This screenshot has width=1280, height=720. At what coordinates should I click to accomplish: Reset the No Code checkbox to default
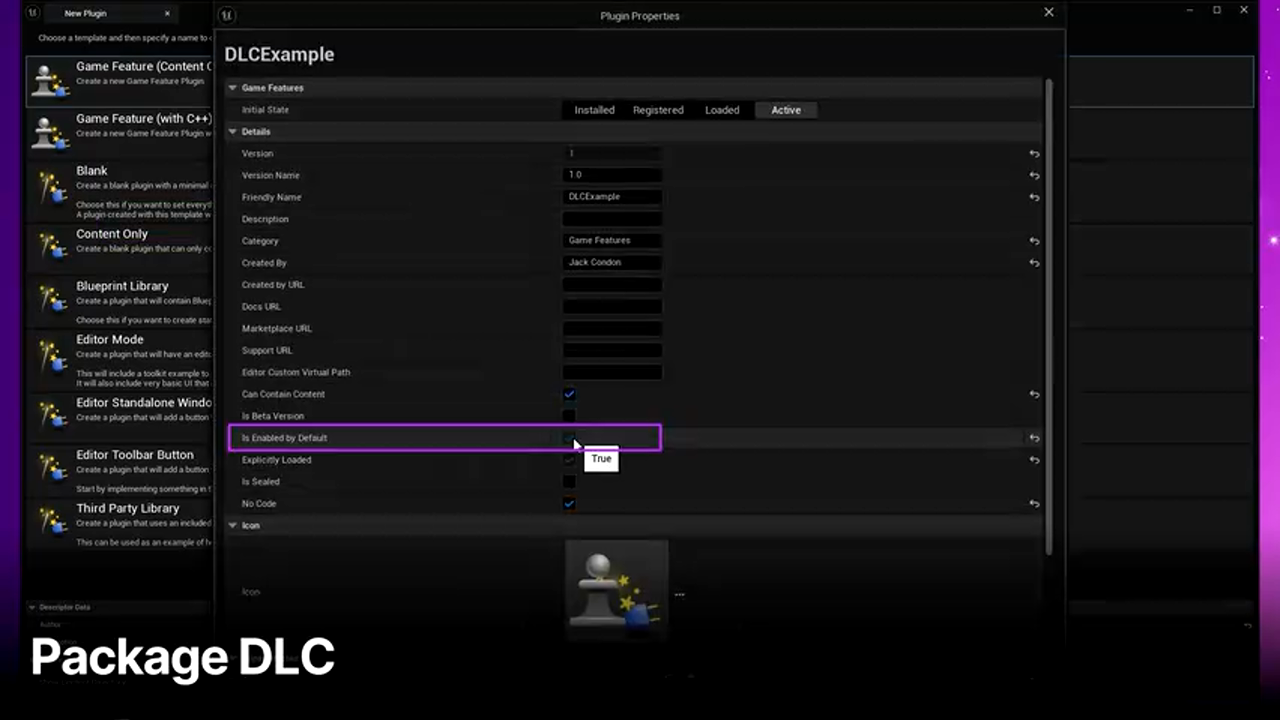pos(1034,504)
